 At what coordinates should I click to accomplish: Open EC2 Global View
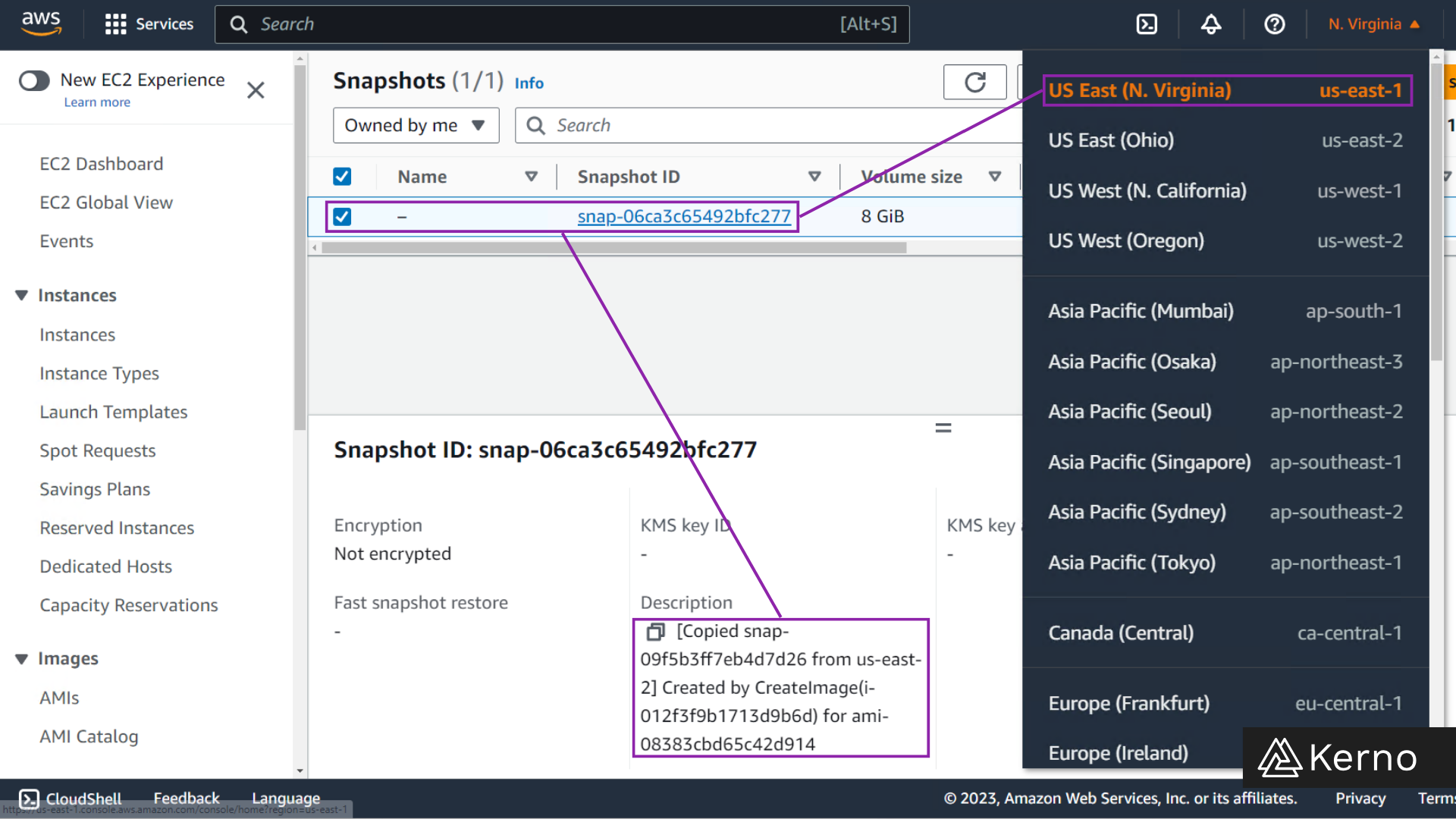pos(106,202)
